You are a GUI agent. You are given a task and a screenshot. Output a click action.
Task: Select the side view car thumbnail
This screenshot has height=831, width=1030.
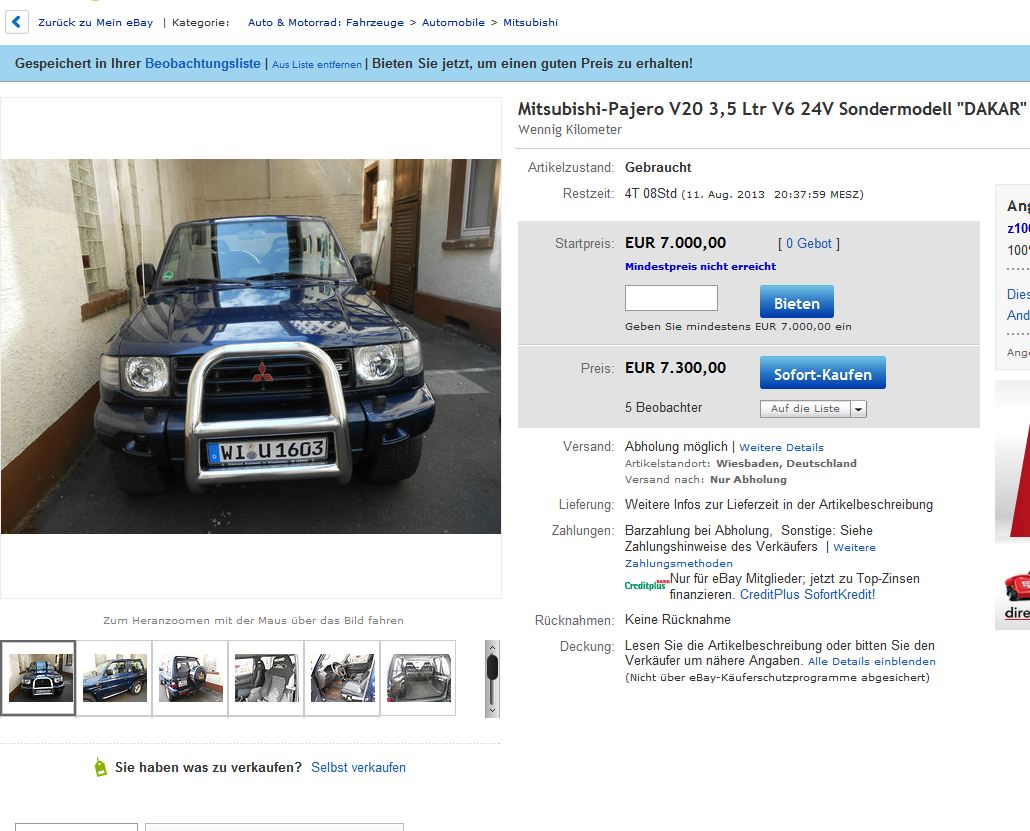tap(114, 678)
